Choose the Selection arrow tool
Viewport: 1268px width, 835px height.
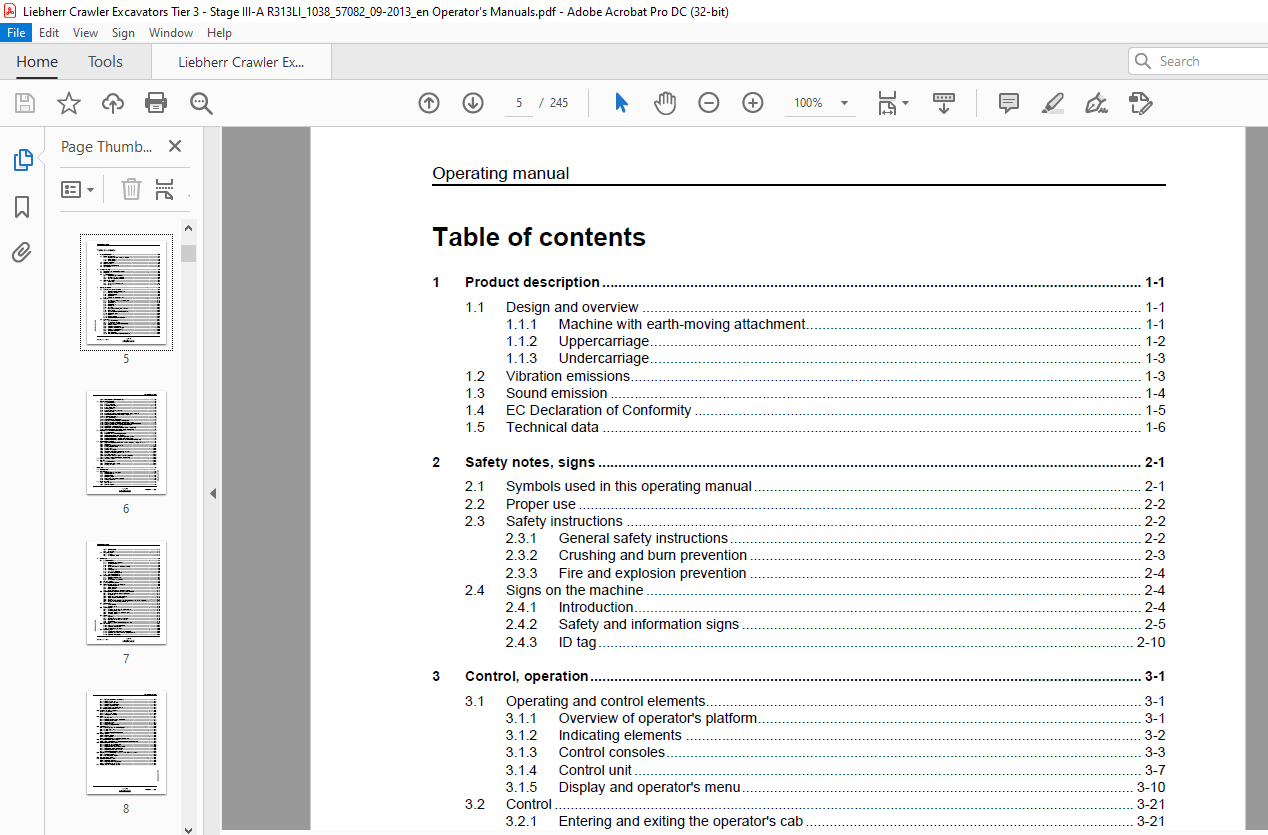coord(621,103)
